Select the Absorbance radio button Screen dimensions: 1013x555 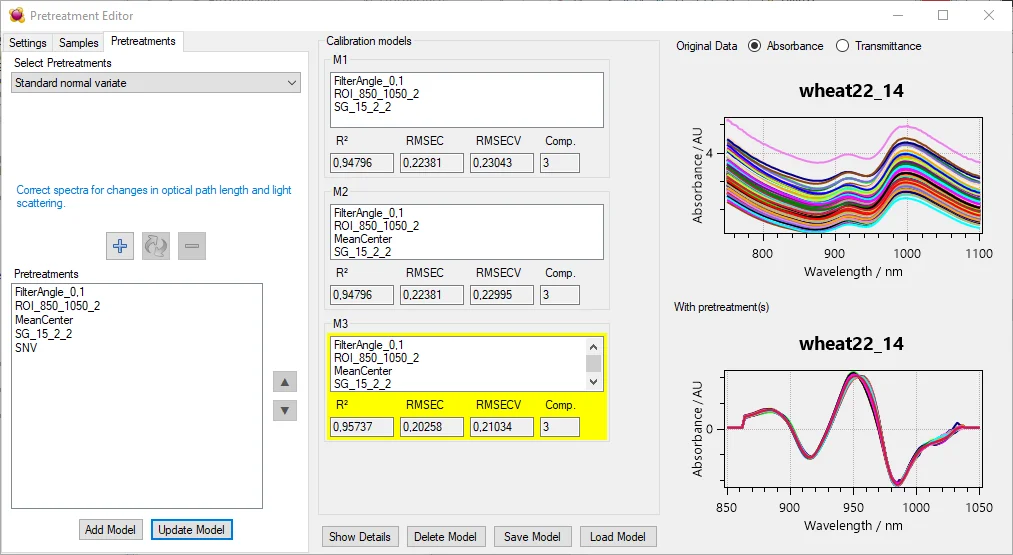coord(755,46)
